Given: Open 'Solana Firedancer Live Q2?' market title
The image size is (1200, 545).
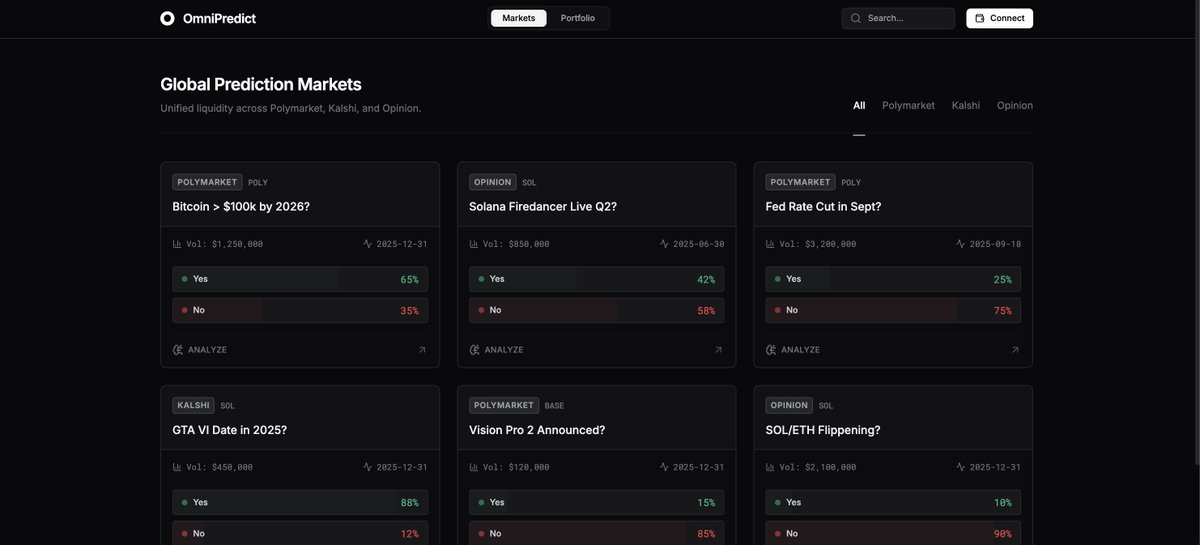Looking at the screenshot, I should [543, 207].
